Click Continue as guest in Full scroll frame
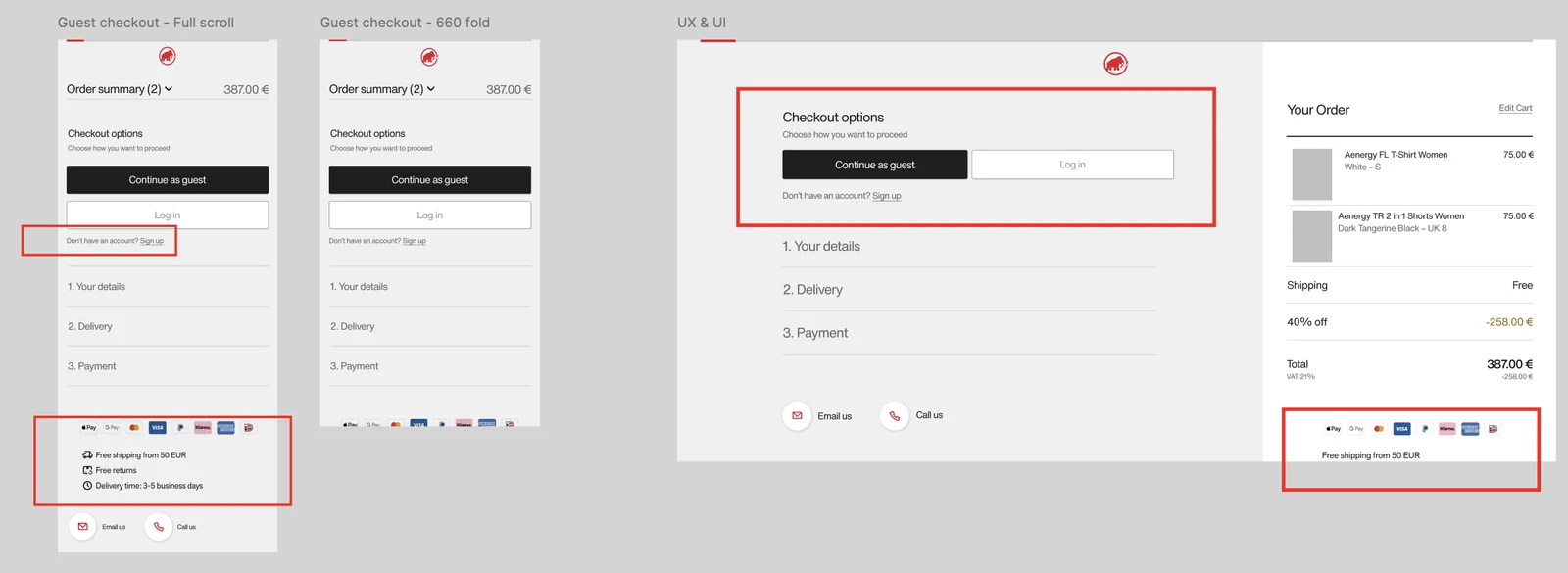 (x=168, y=180)
